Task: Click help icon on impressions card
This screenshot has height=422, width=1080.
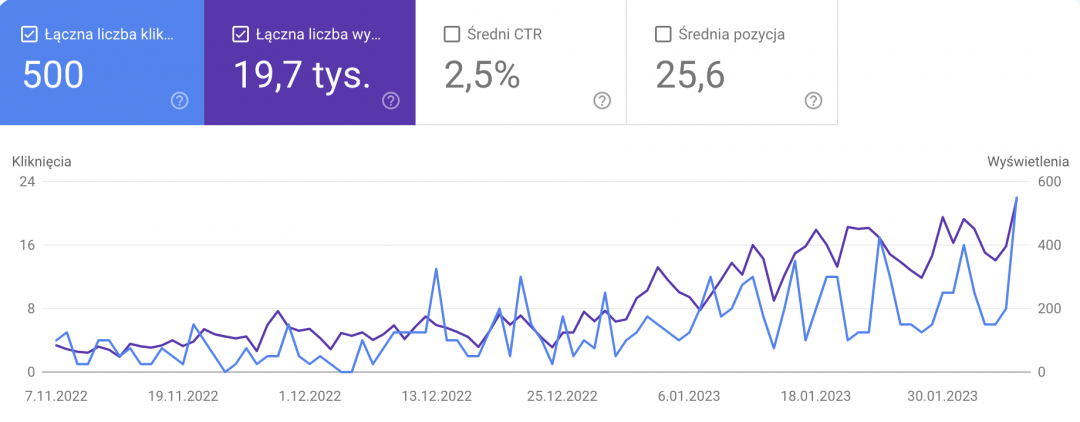Action: click(391, 100)
